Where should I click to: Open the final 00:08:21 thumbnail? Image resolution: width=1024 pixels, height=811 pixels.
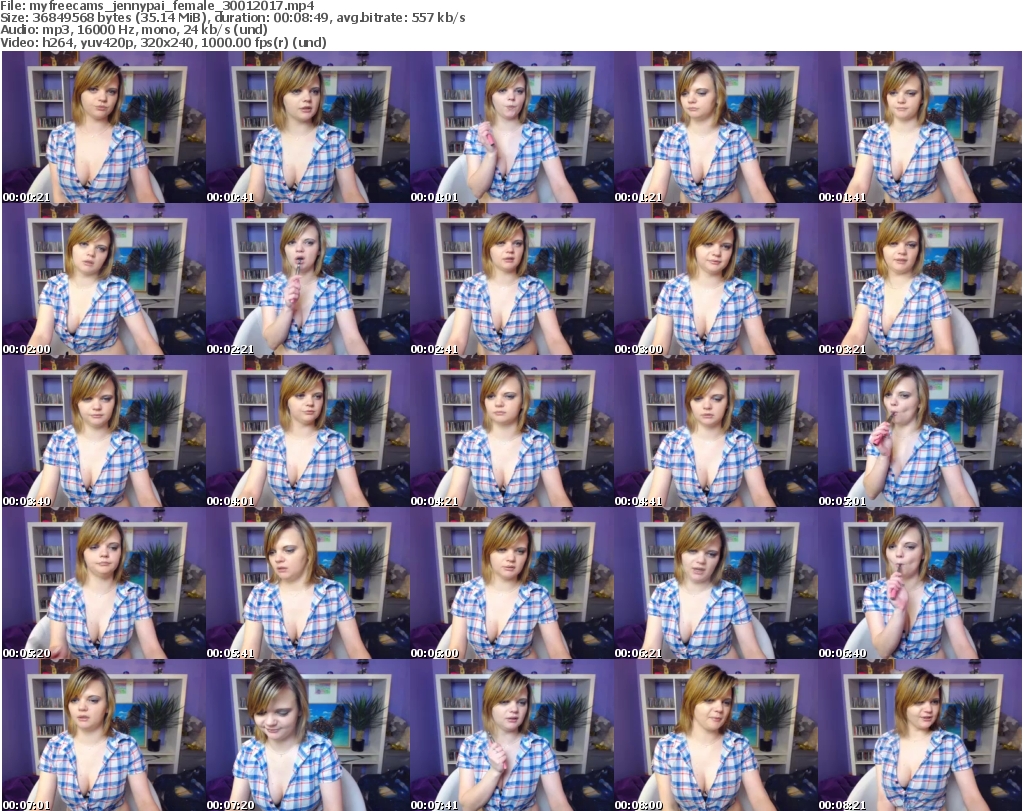(920, 735)
